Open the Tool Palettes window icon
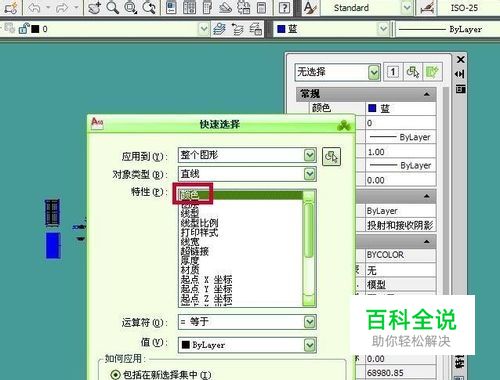 (x=207, y=7)
